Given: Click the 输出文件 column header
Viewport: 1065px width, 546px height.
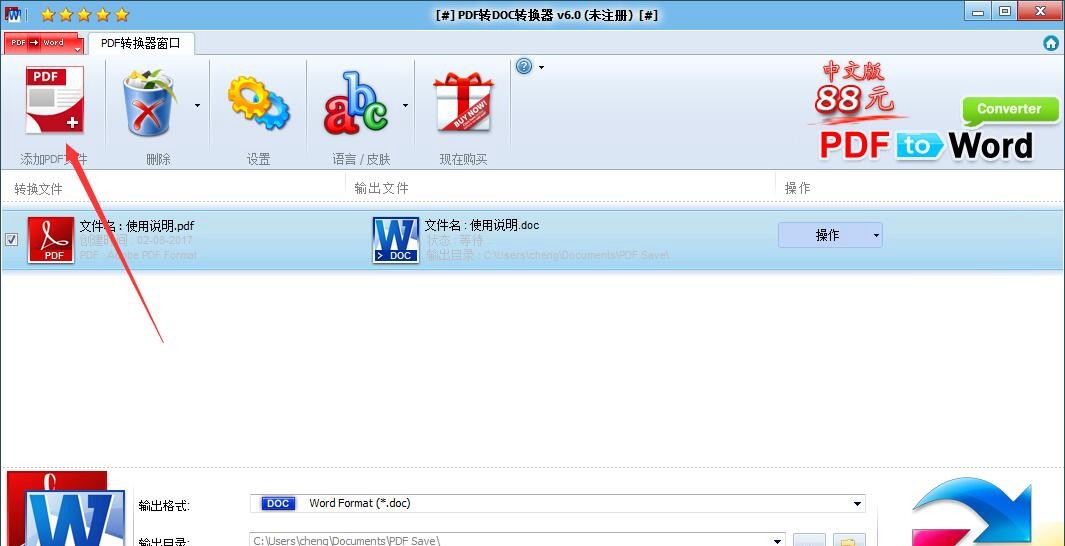Looking at the screenshot, I should [x=382, y=188].
